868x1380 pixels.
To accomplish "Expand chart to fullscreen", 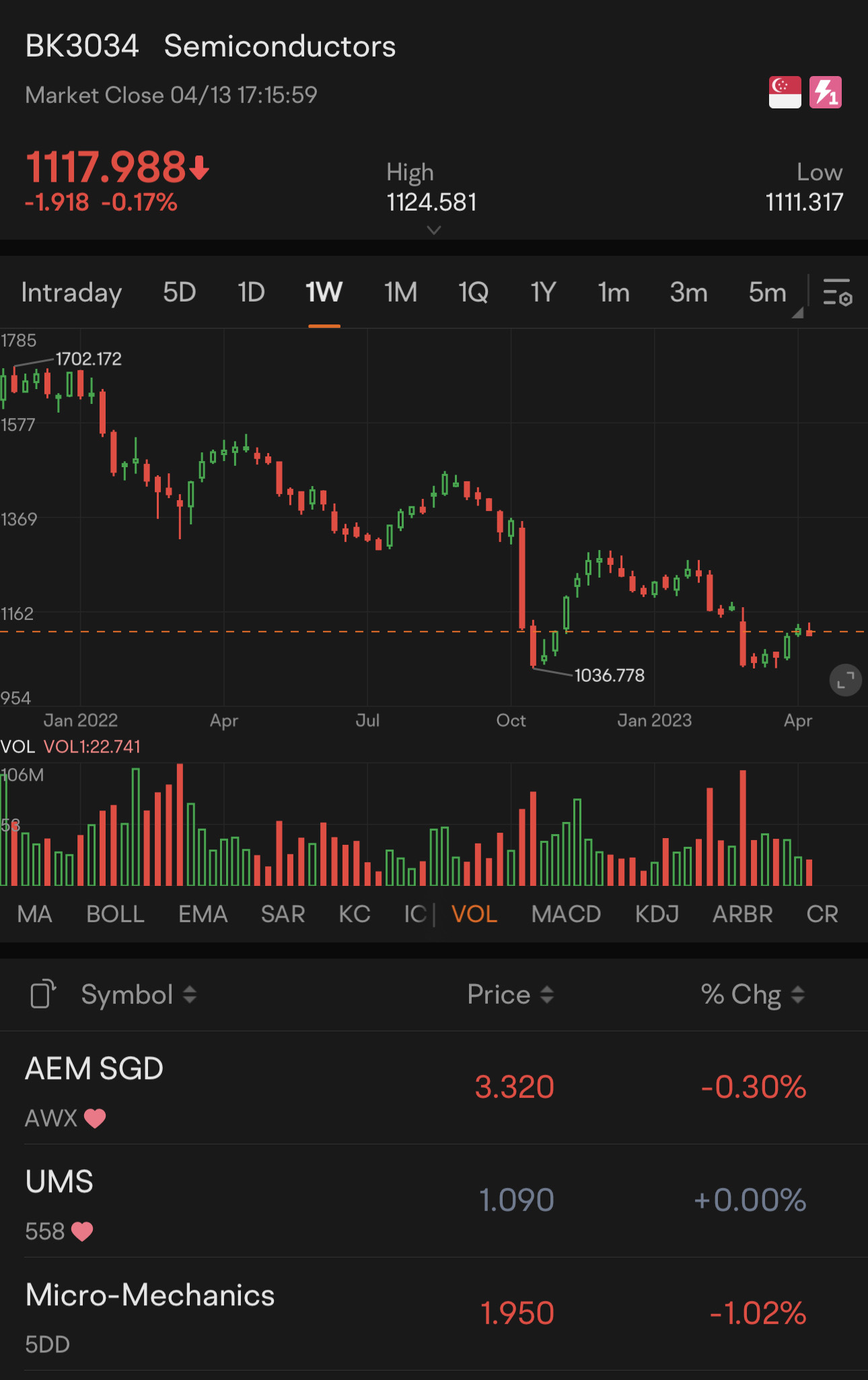I will point(846,680).
